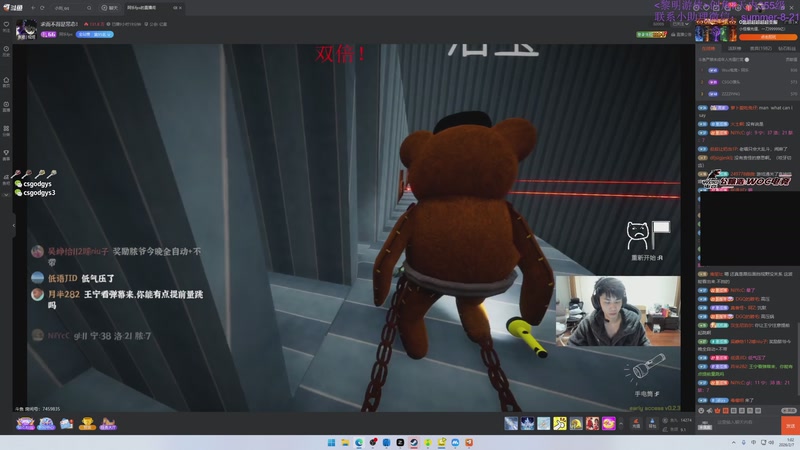Go back with the left arrow button
800x450 pixels.
33,8
